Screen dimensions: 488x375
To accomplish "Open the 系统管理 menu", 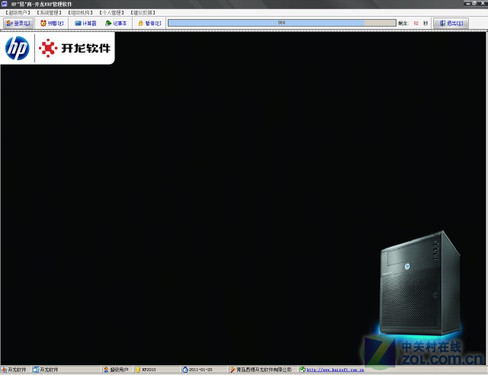I will [49, 13].
